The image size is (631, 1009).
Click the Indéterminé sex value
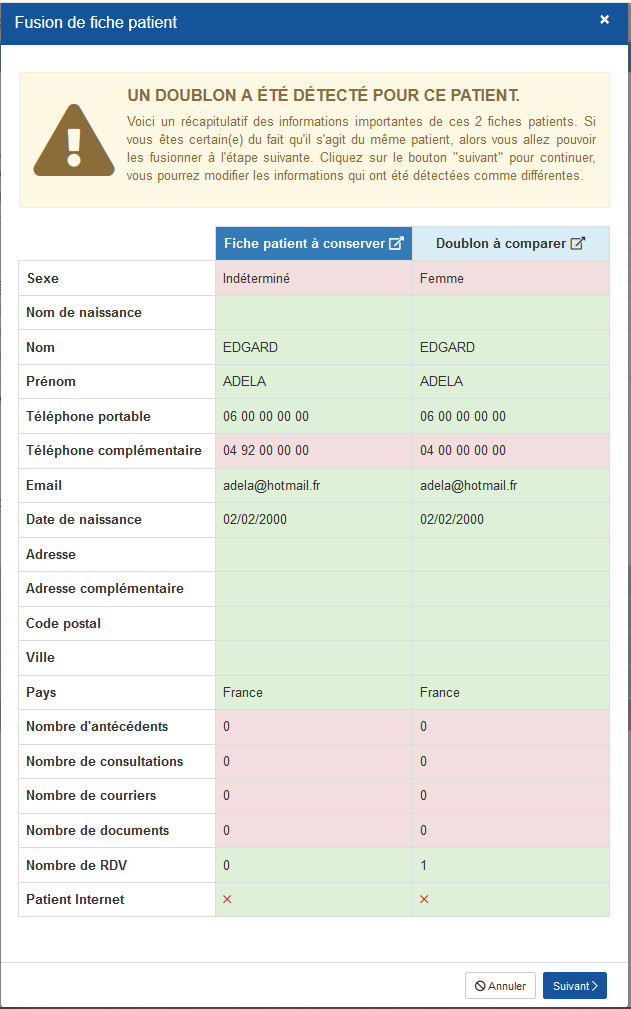(x=256, y=279)
